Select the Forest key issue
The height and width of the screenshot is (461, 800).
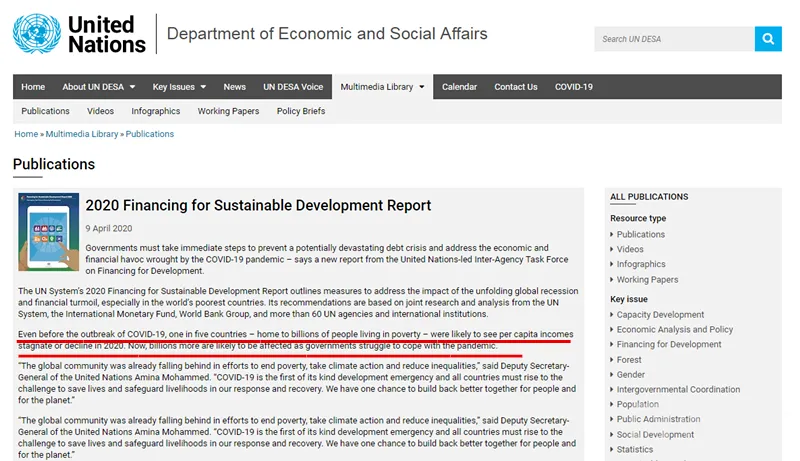tap(629, 360)
